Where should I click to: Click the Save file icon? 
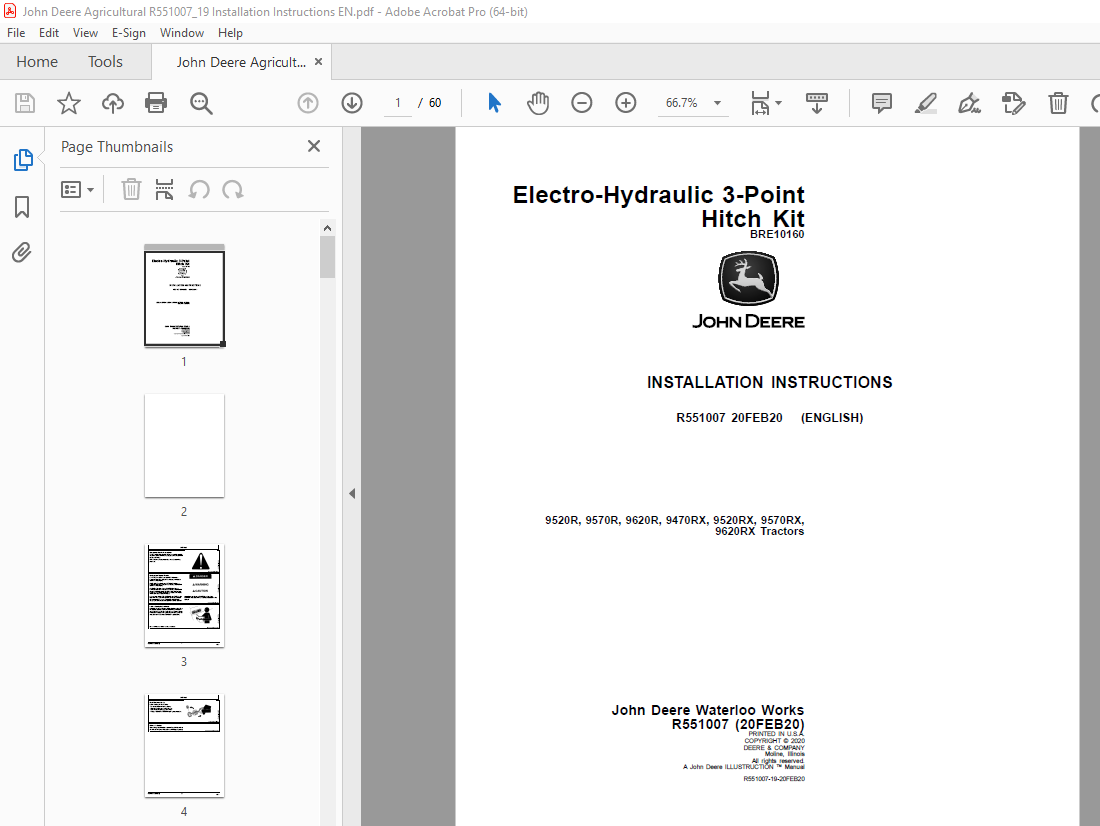[25, 103]
